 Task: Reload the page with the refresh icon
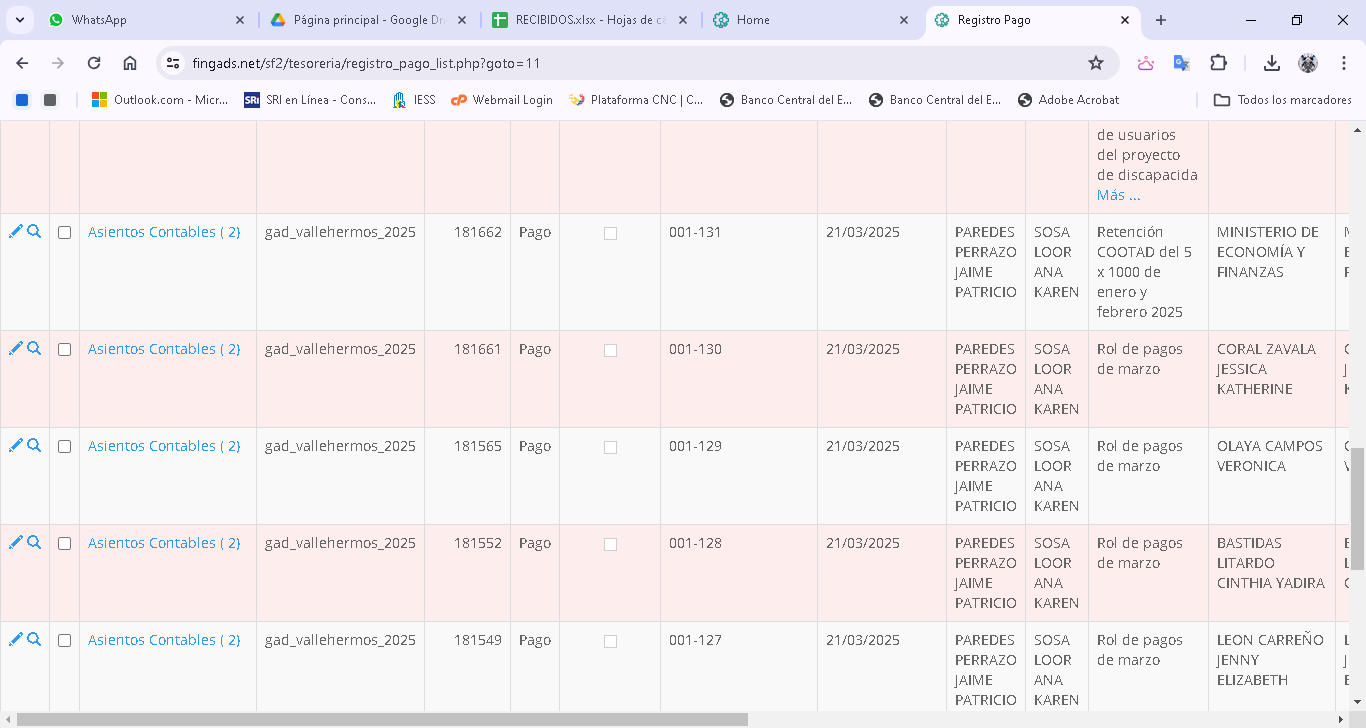[x=94, y=63]
